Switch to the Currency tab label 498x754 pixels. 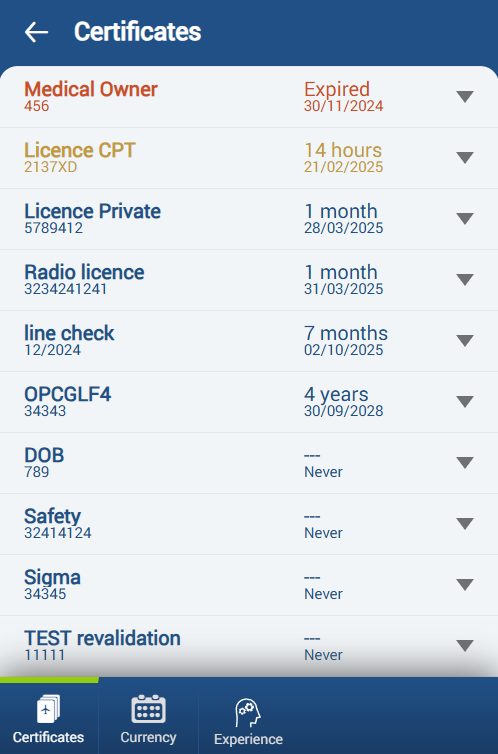(149, 738)
